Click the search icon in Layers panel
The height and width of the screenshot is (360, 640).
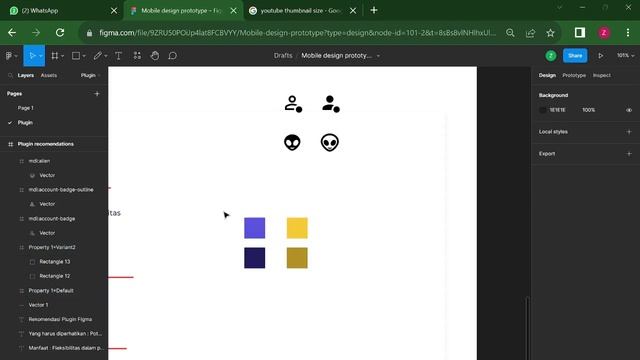coord(11,75)
